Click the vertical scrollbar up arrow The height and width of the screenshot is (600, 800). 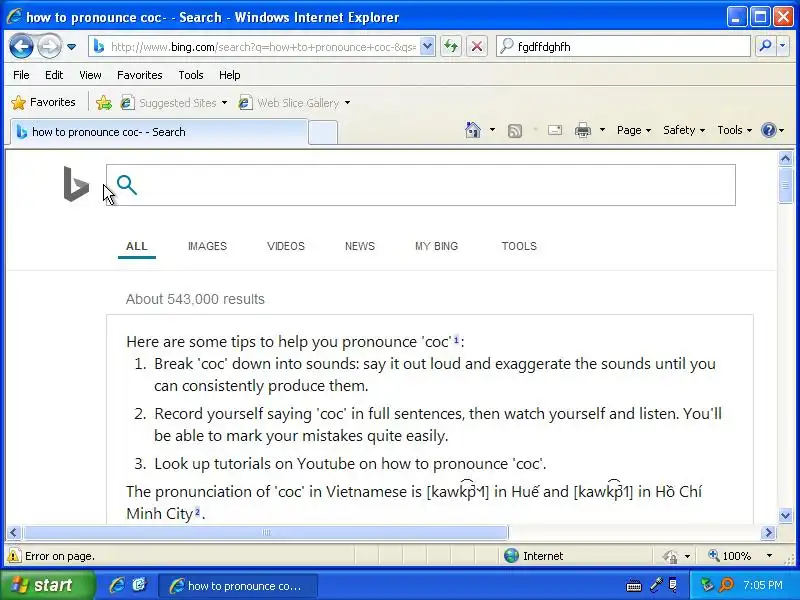(x=785, y=159)
